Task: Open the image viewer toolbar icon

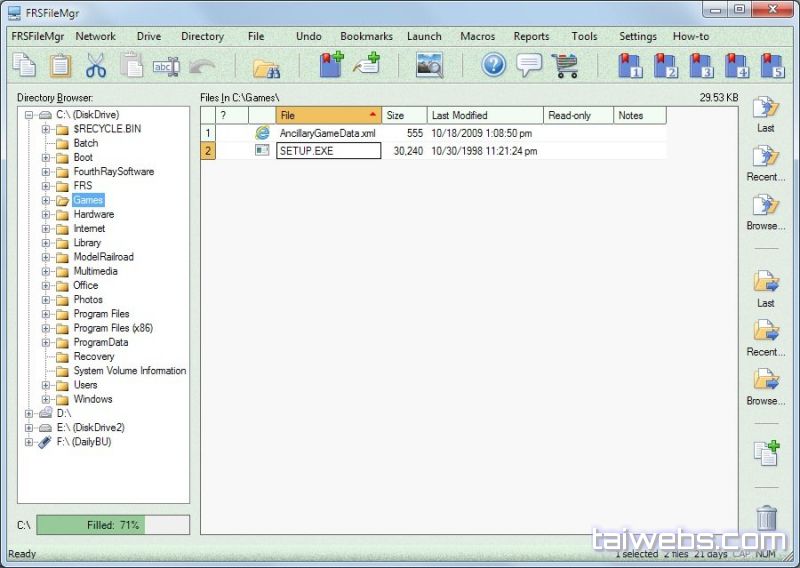Action: [x=429, y=66]
